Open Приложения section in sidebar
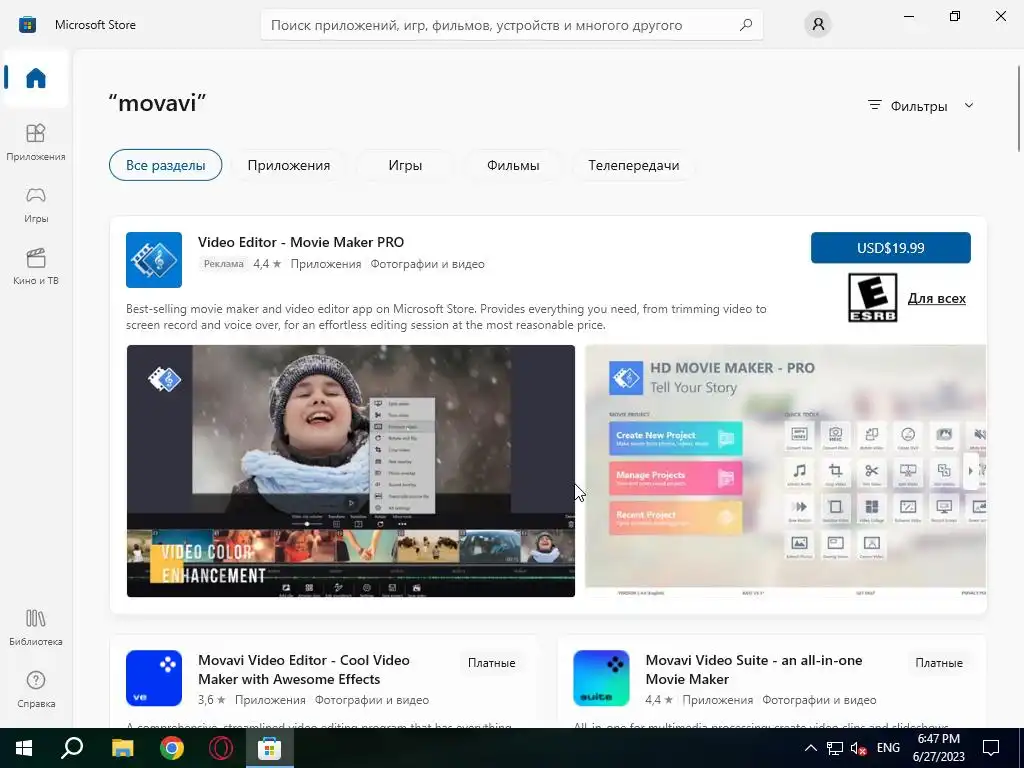 (36, 142)
